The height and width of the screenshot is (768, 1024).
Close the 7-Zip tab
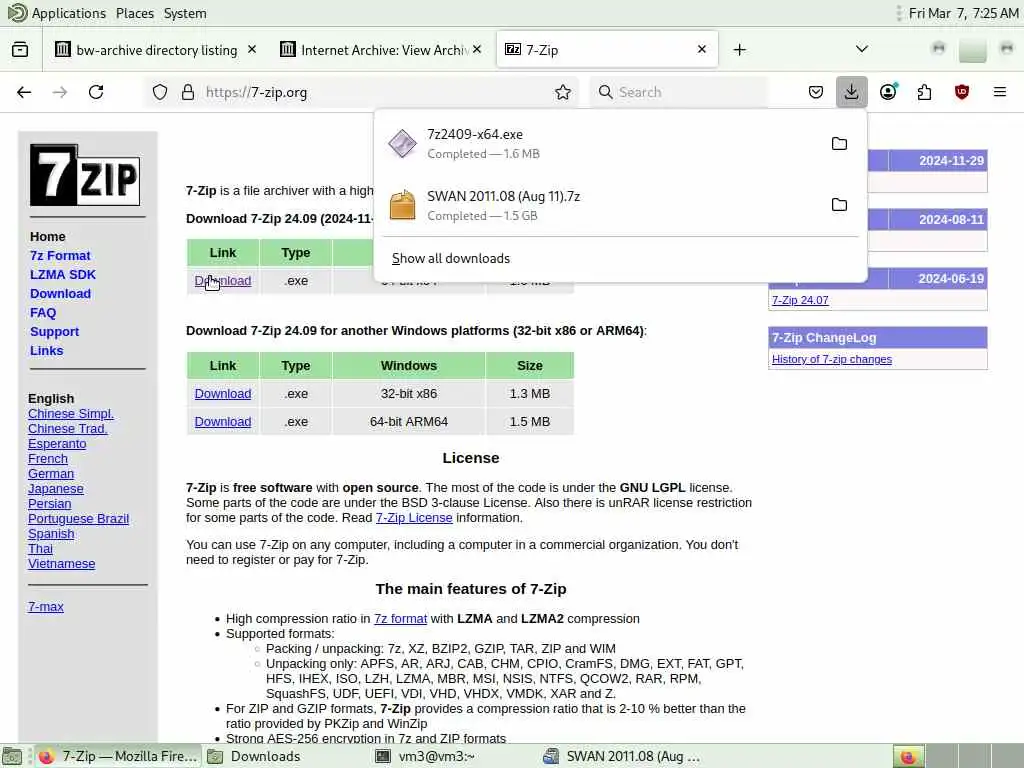click(702, 50)
